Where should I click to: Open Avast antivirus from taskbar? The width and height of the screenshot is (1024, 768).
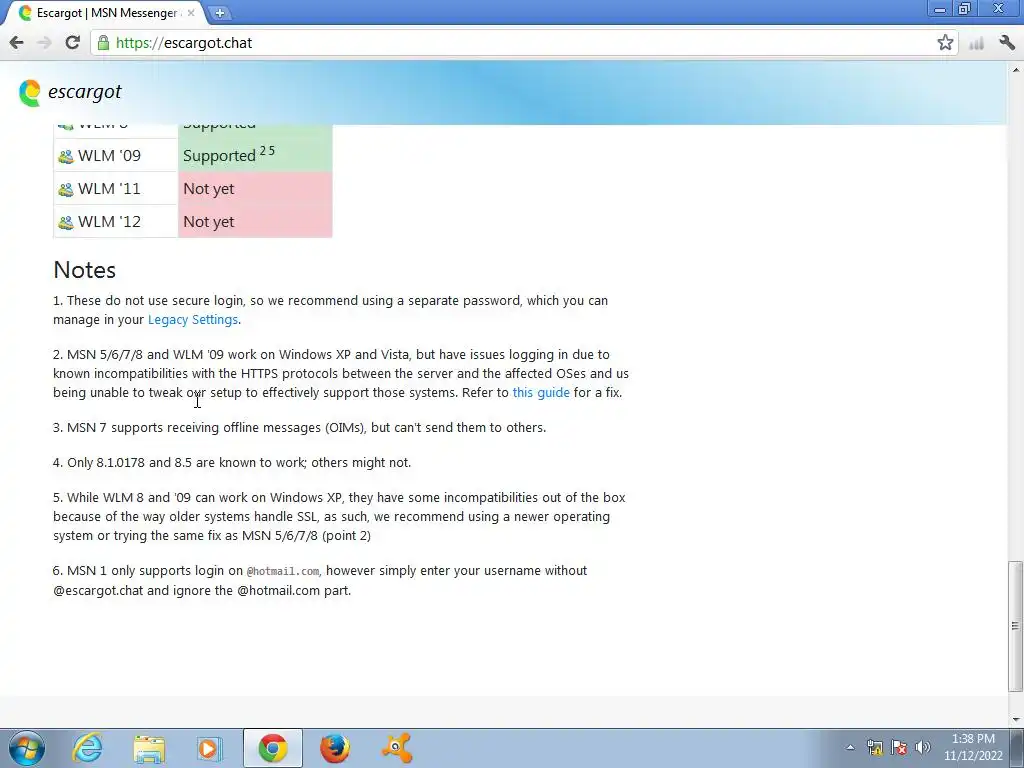(x=396, y=748)
